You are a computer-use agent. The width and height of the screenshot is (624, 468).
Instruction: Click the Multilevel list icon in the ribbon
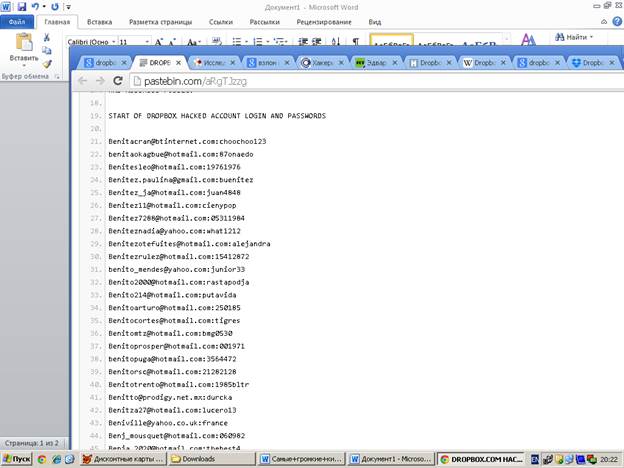[280, 41]
